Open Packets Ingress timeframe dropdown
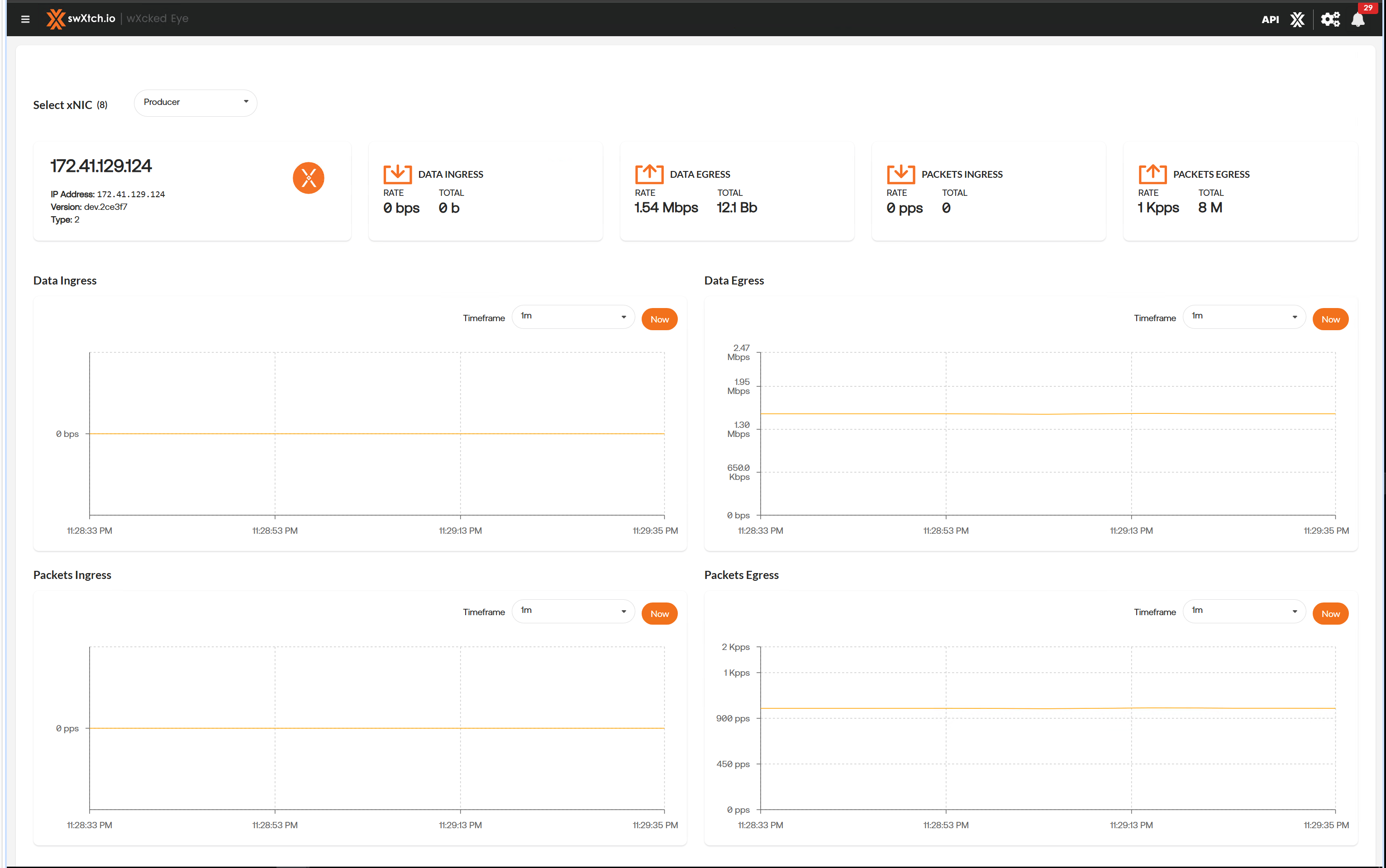1386x868 pixels. point(572,612)
